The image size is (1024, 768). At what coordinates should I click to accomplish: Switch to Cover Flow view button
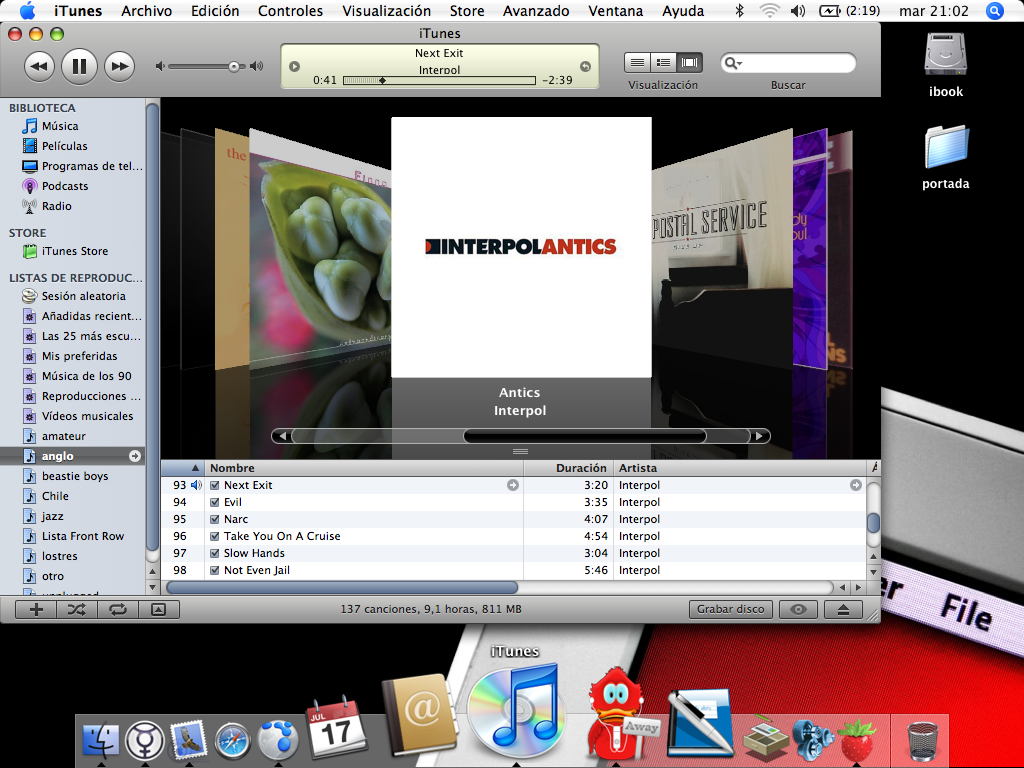(x=690, y=63)
